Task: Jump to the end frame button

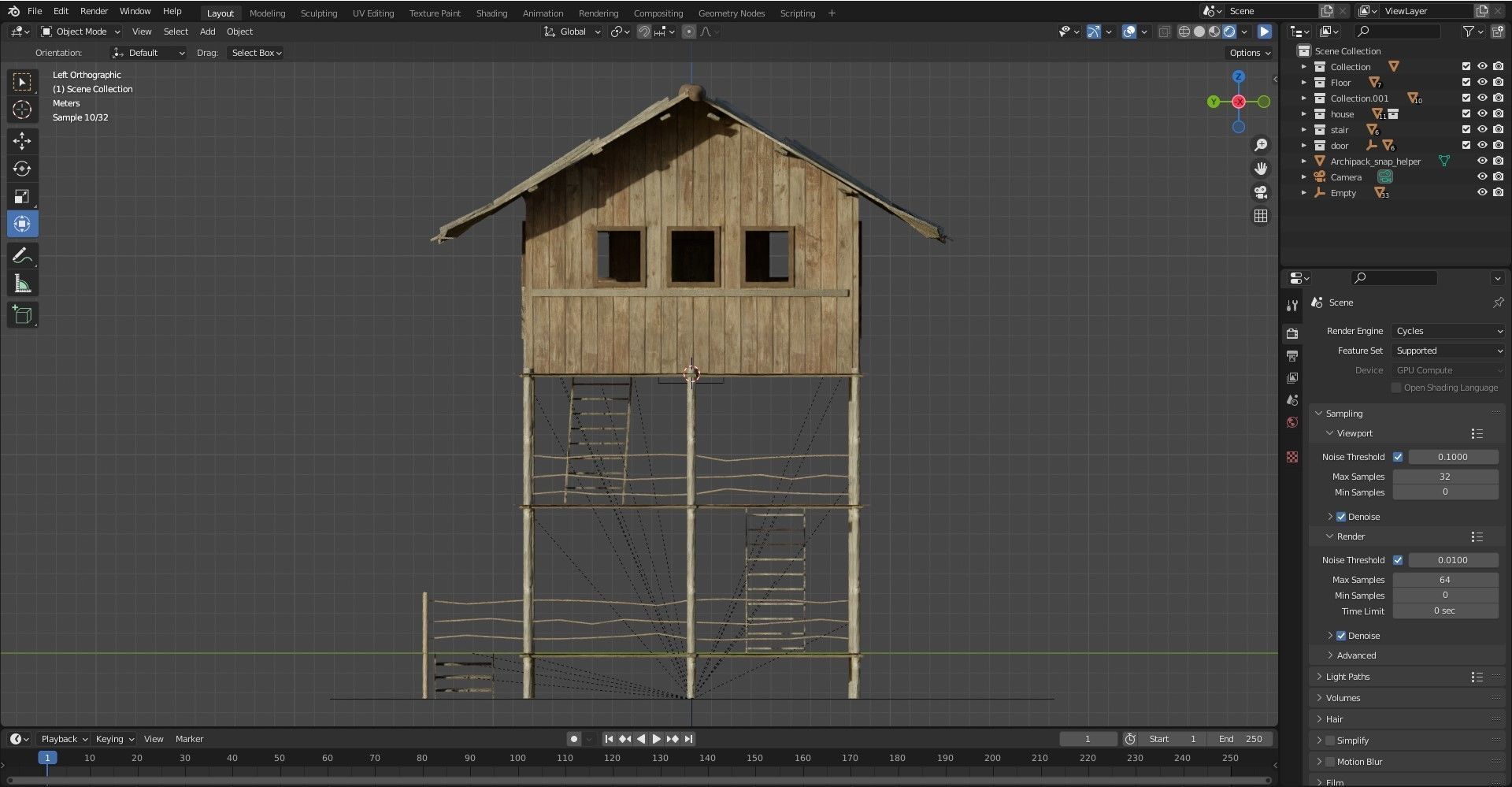Action: (x=688, y=739)
